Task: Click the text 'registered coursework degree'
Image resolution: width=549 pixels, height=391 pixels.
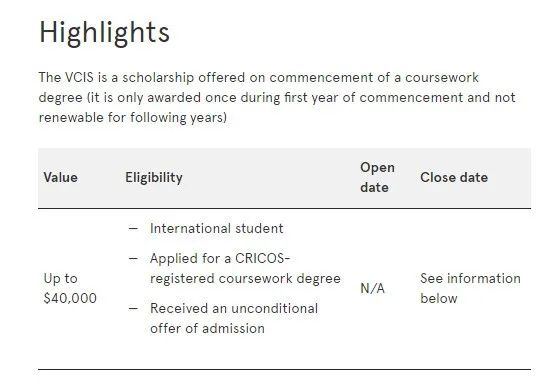Action: pyautogui.click(x=245, y=279)
